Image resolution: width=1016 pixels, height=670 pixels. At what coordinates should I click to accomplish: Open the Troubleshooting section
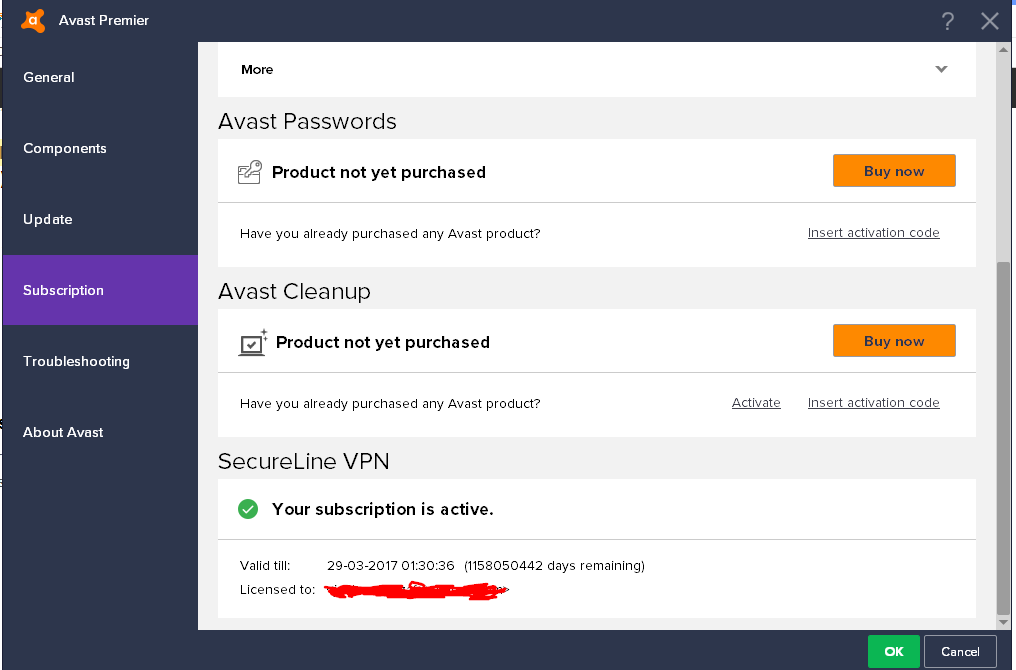(x=76, y=361)
